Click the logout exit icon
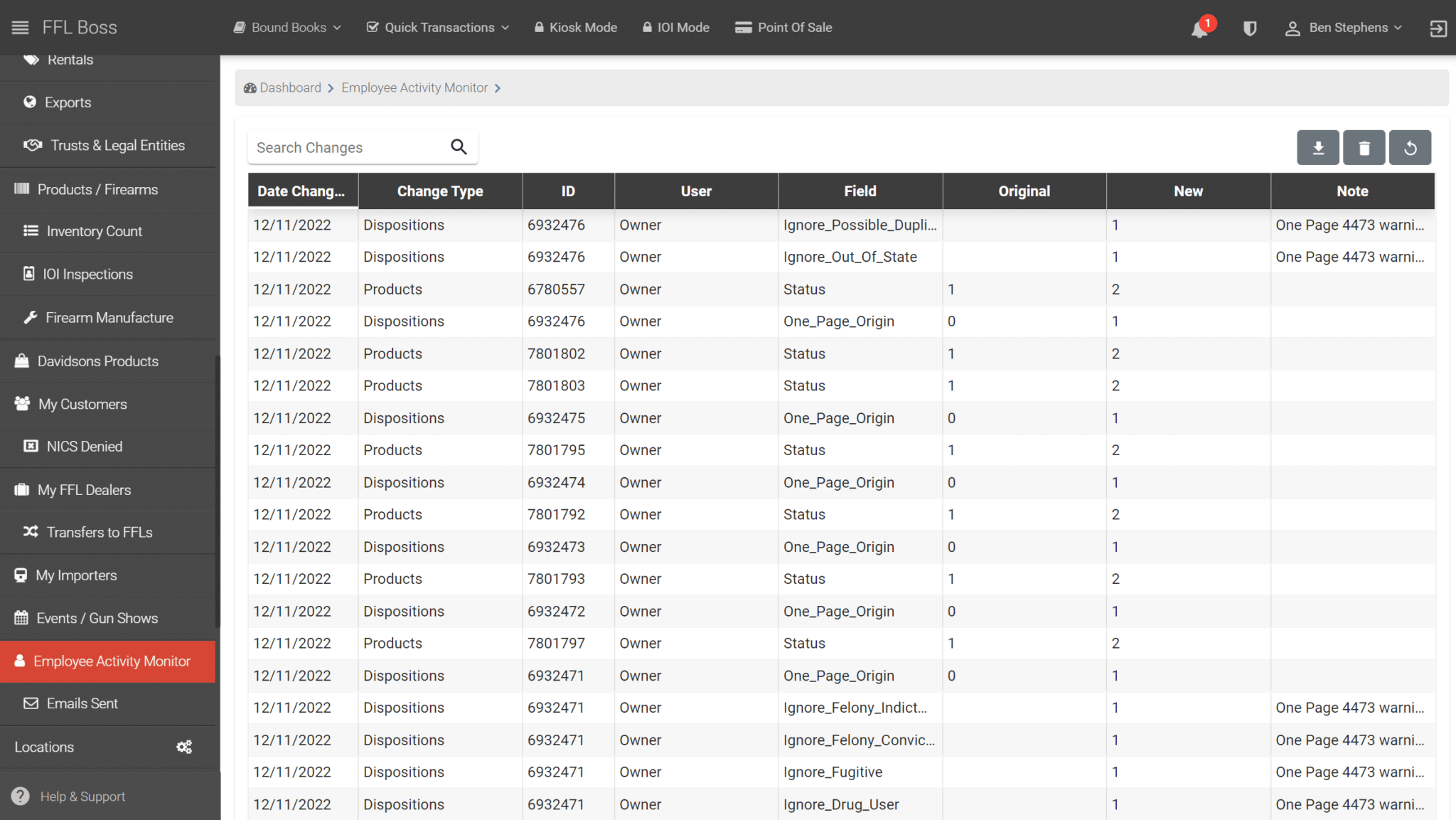1456x820 pixels. (1438, 28)
